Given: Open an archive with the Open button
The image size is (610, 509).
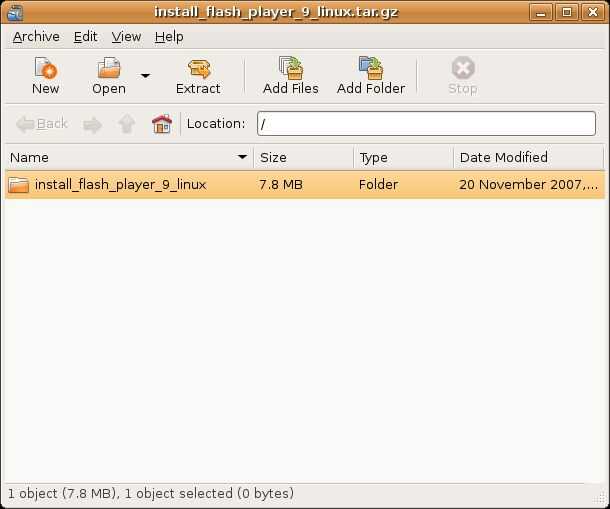Looking at the screenshot, I should [x=109, y=76].
